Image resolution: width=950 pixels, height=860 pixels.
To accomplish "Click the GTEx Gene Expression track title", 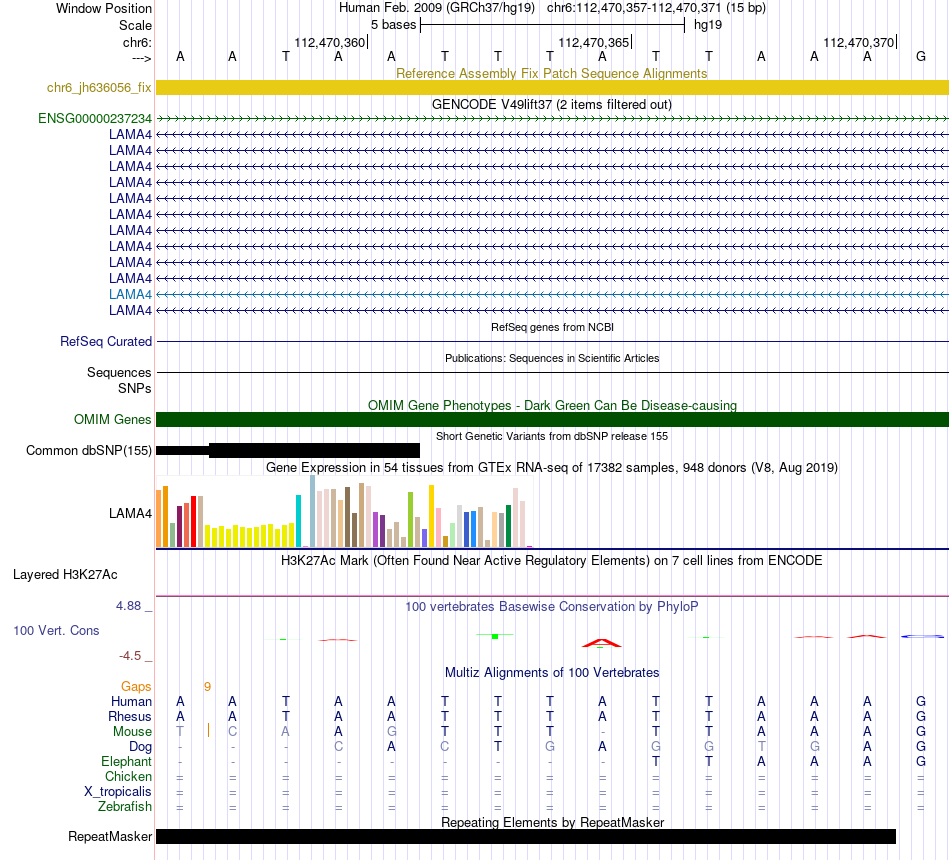I will pos(552,467).
